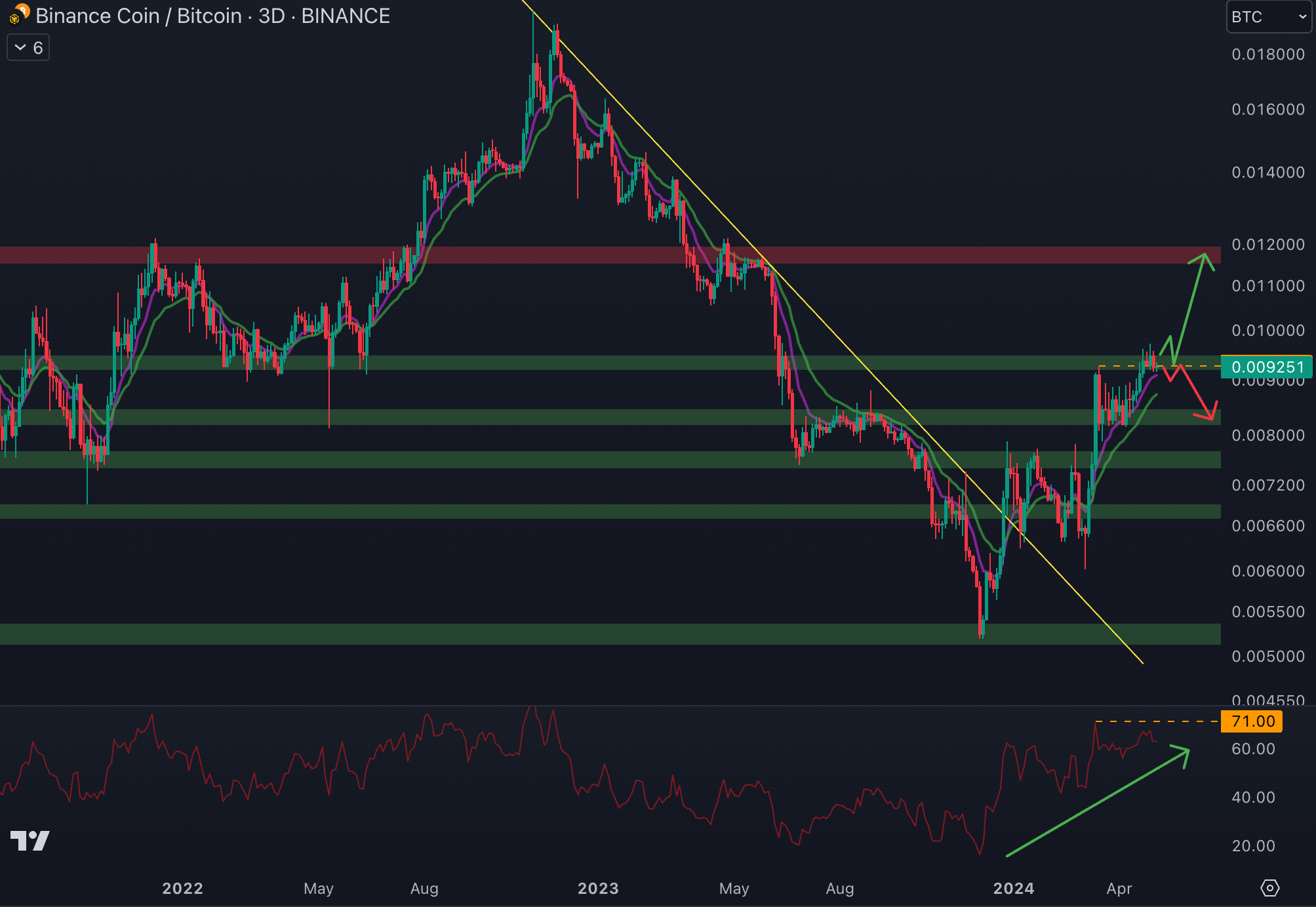Click the 0.009251 current price label
The image size is (1316, 907).
1267,367
